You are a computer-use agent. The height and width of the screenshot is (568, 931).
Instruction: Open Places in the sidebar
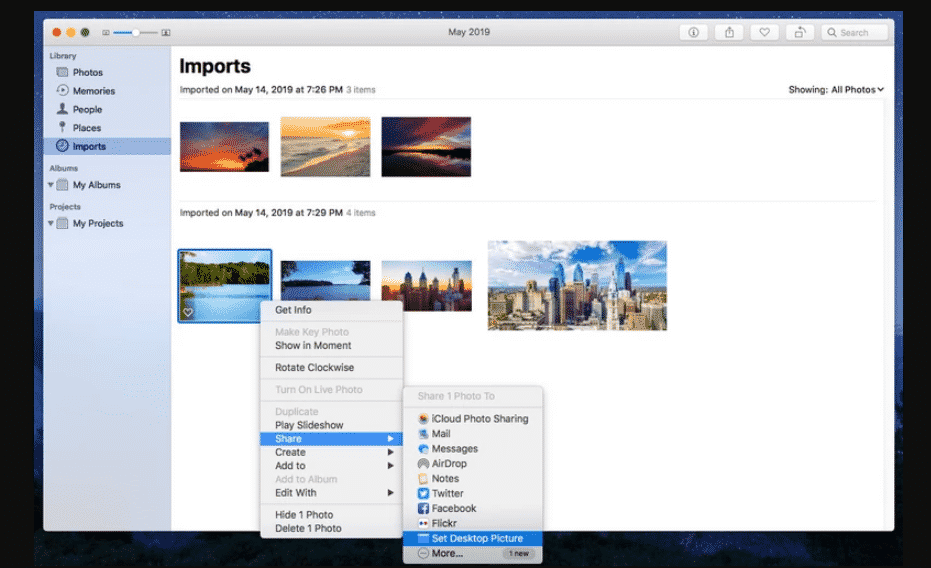[x=86, y=128]
